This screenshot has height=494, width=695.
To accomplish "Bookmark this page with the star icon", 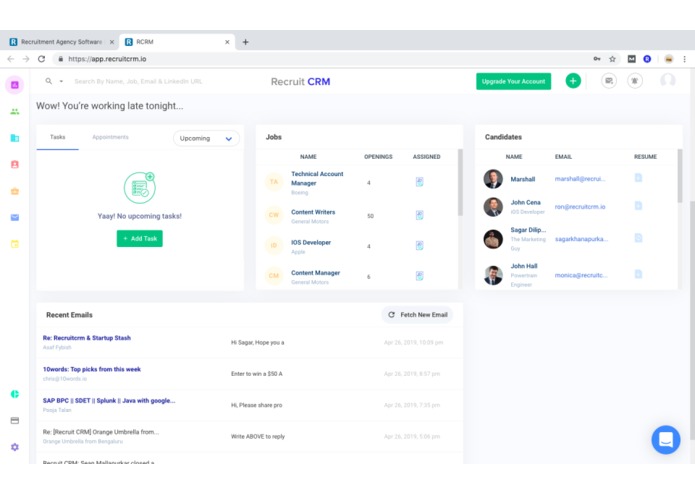I will 612,59.
